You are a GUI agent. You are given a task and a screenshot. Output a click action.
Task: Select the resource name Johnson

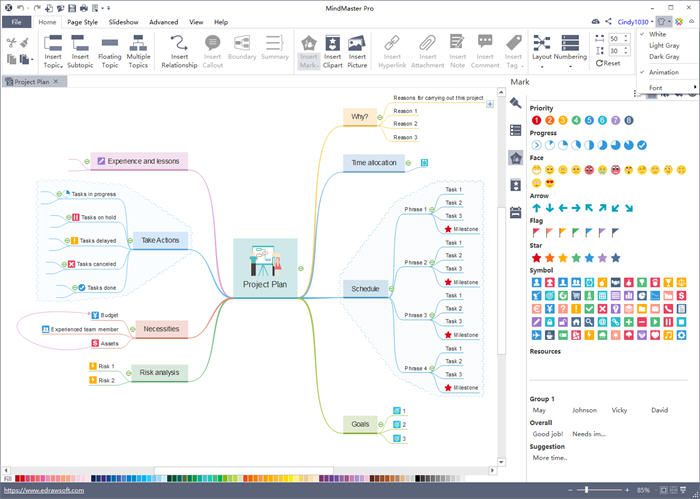(x=584, y=410)
